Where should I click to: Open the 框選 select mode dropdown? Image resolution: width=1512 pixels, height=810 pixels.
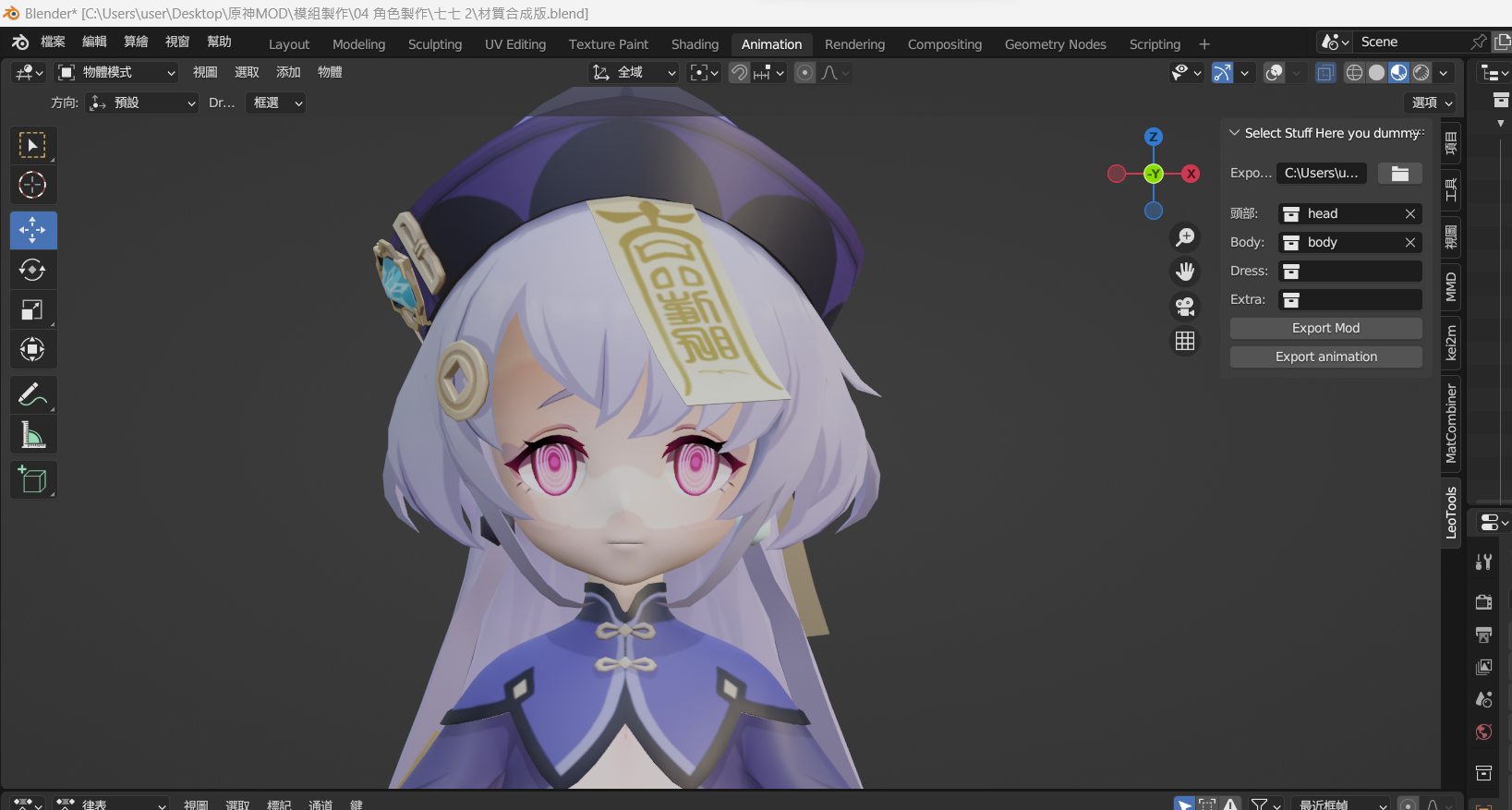pos(275,103)
